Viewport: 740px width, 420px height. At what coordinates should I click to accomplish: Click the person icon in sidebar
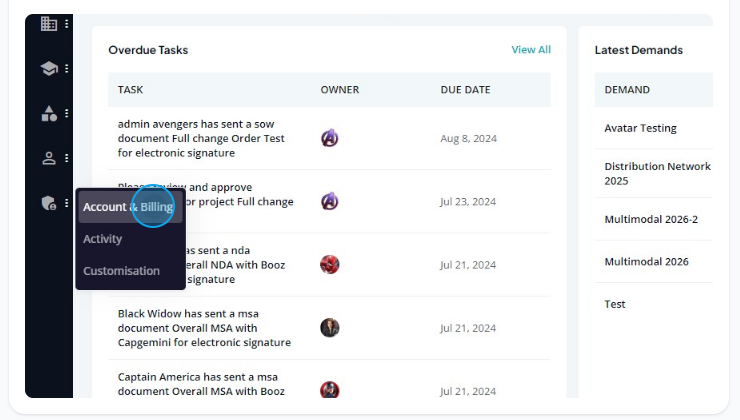pyautogui.click(x=48, y=158)
